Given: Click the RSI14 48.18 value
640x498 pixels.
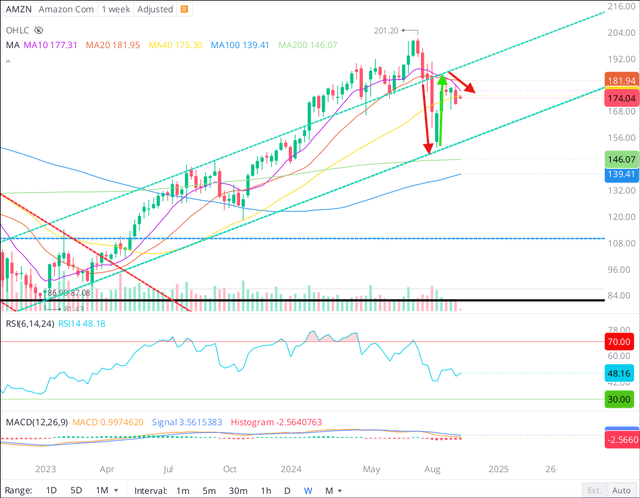Looking at the screenshot, I should [82, 324].
